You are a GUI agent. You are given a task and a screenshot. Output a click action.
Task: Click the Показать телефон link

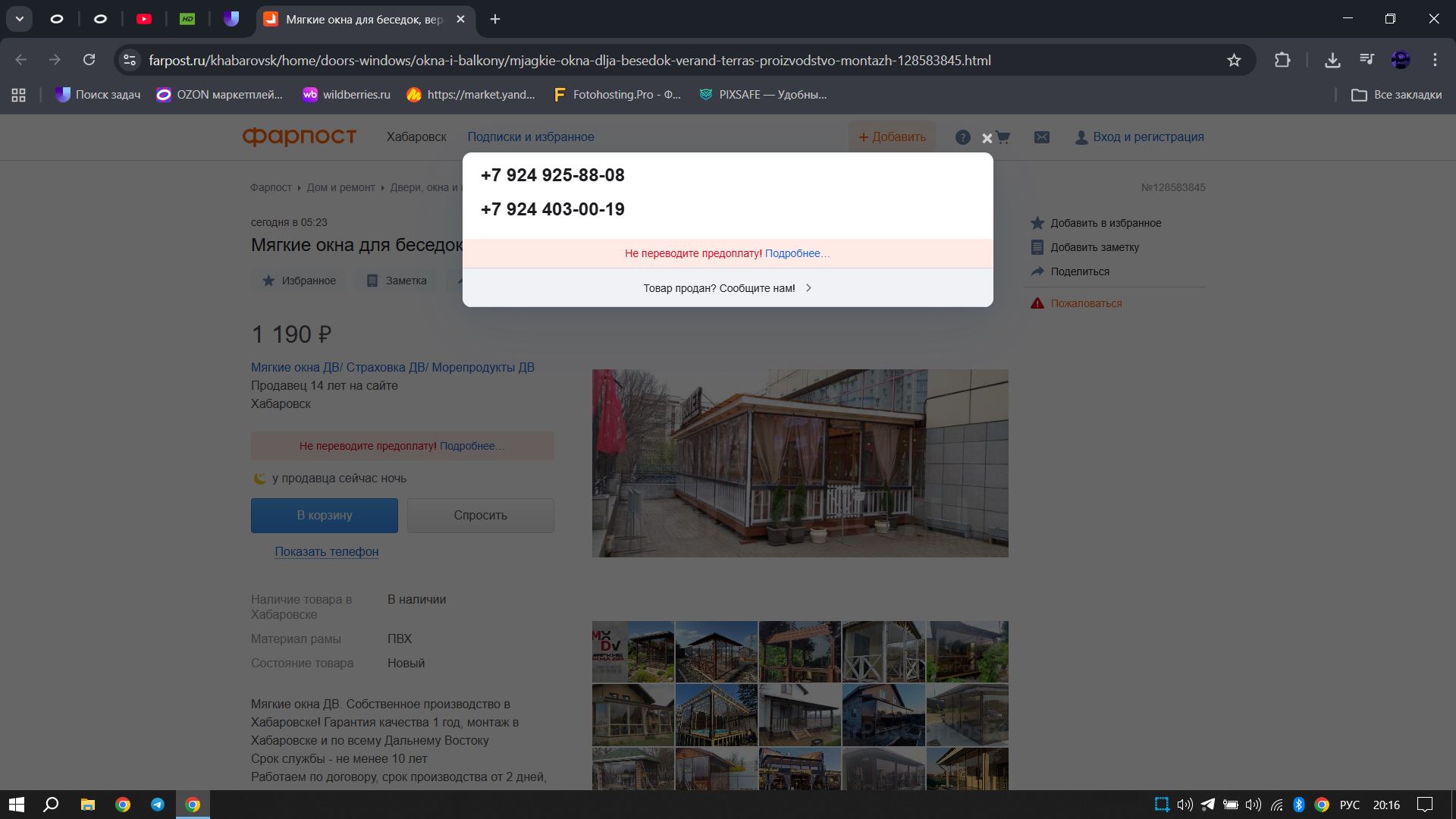(x=326, y=552)
